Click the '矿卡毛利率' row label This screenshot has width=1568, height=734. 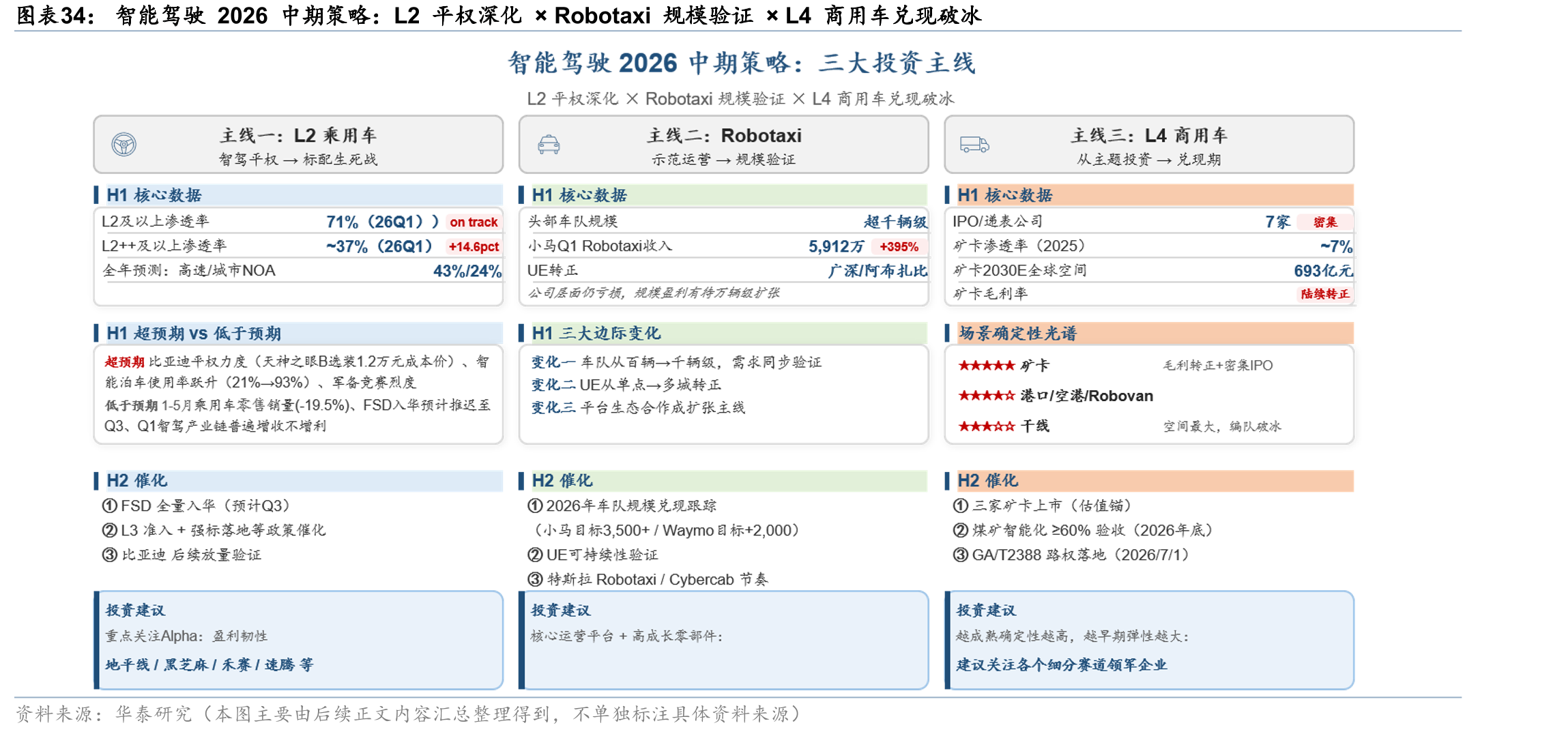click(x=990, y=294)
